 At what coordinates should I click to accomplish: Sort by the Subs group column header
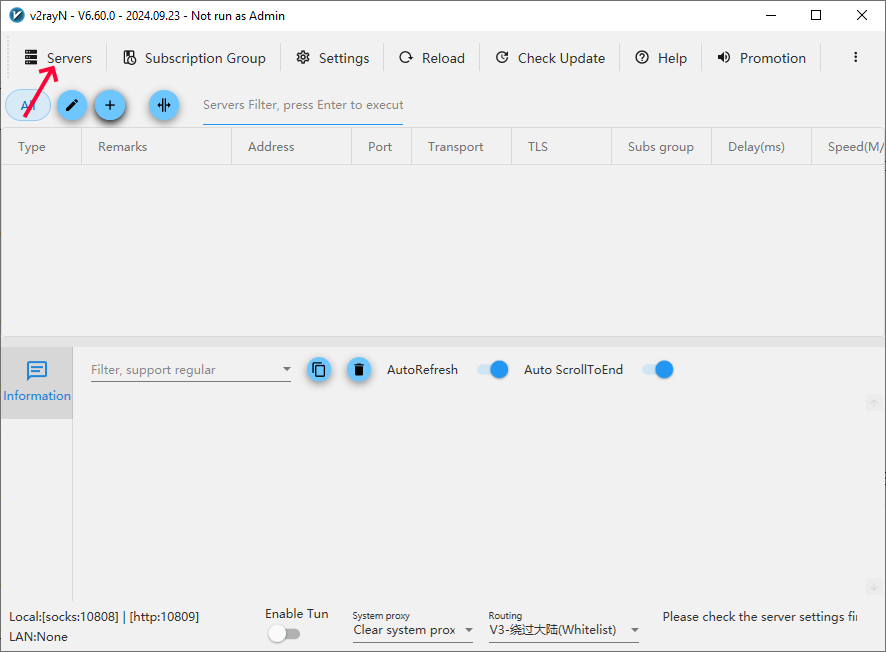pyautogui.click(x=661, y=147)
